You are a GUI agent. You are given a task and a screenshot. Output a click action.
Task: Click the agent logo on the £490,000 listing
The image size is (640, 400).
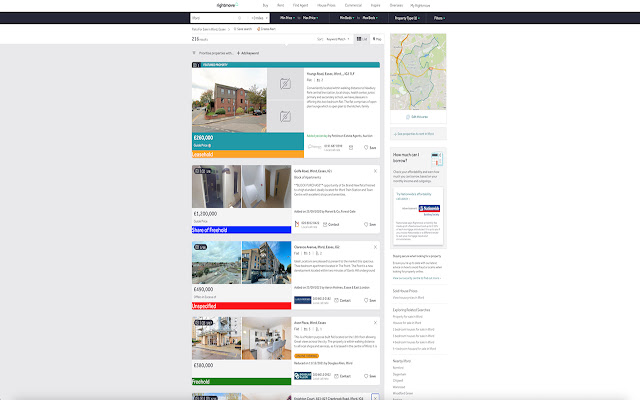pos(302,300)
